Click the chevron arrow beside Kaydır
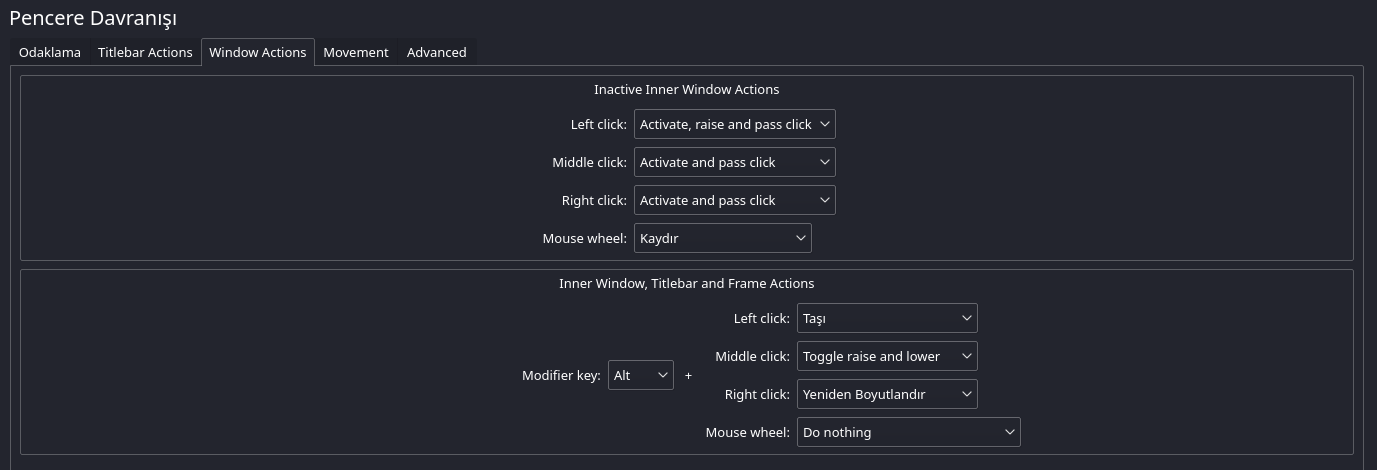The image size is (1377, 470). pyautogui.click(x=800, y=238)
